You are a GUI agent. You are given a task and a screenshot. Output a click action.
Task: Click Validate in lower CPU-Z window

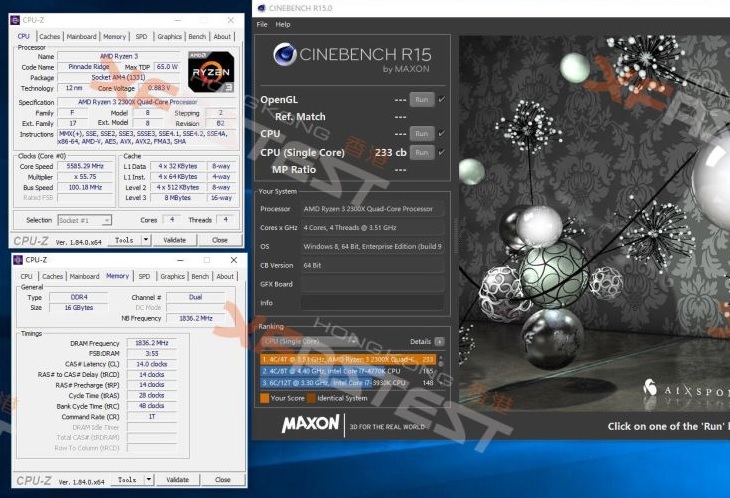tap(177, 479)
